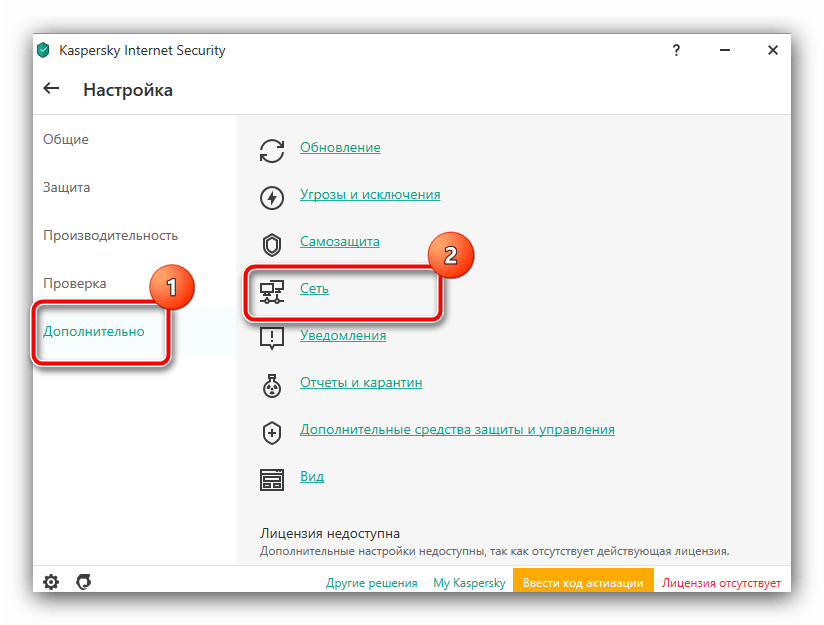The image size is (824, 625).
Task: Minimize the Kaspersky window
Action: tap(725, 50)
